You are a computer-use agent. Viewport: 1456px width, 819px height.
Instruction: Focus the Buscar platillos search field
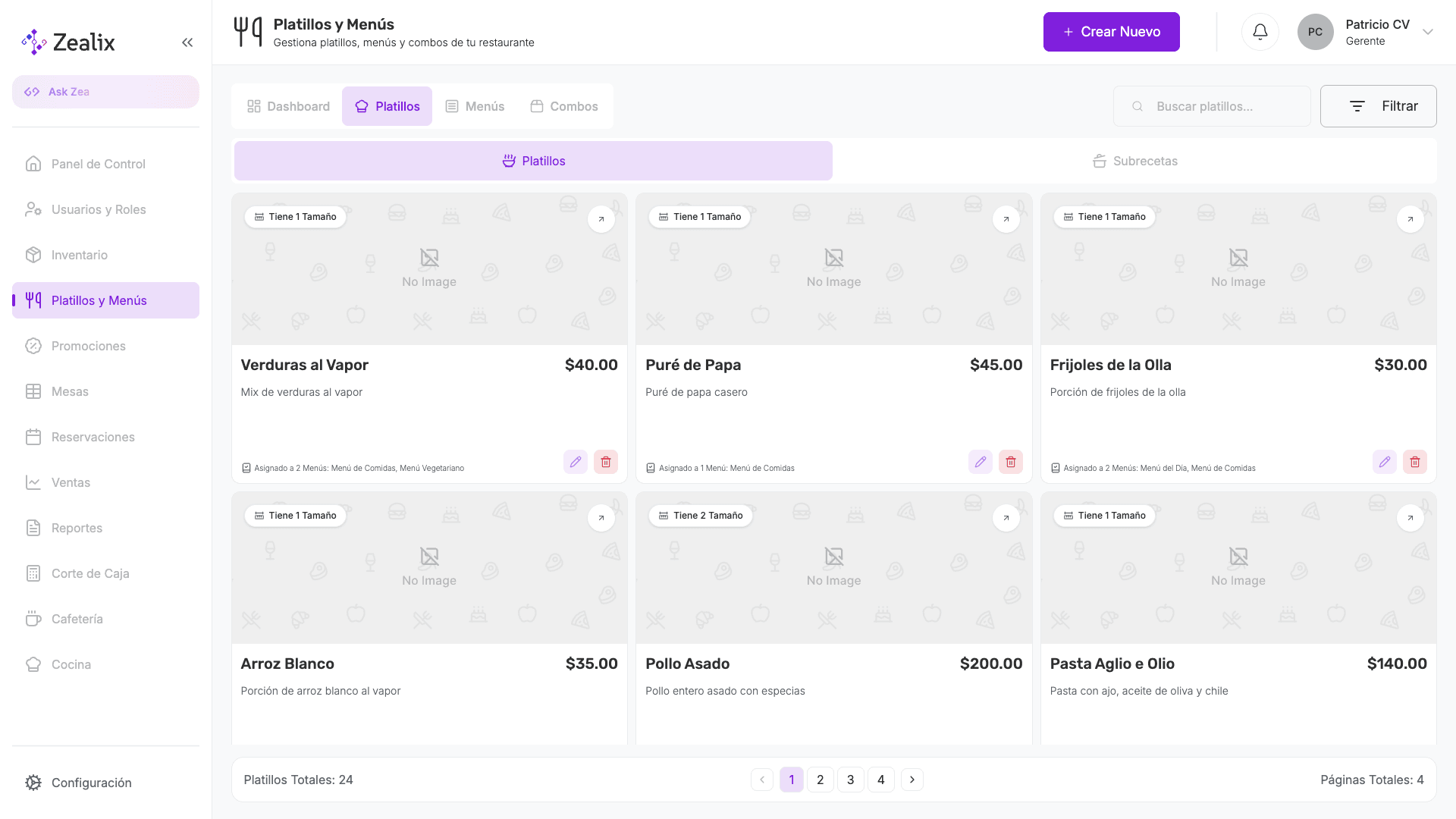(x=1212, y=106)
